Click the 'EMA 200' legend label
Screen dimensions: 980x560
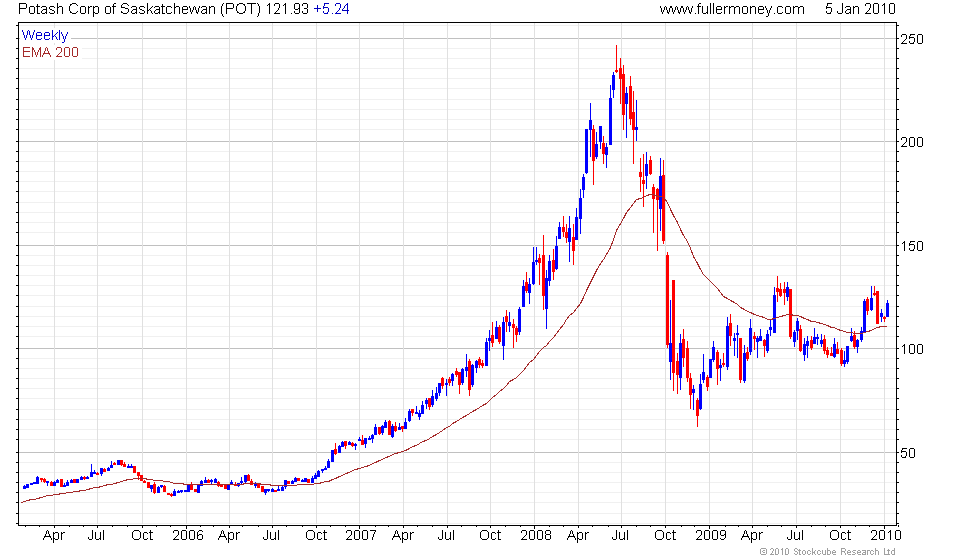point(50,52)
